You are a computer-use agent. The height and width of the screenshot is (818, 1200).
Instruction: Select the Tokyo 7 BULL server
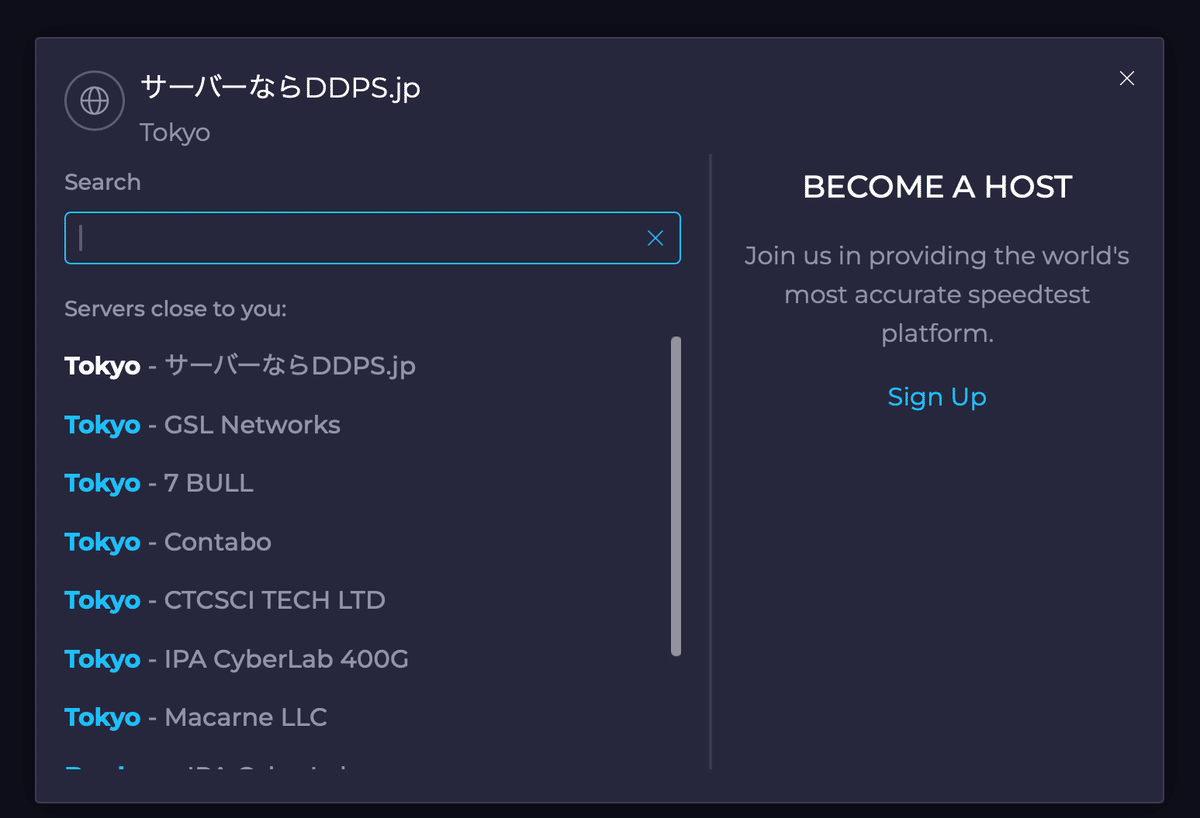click(159, 483)
